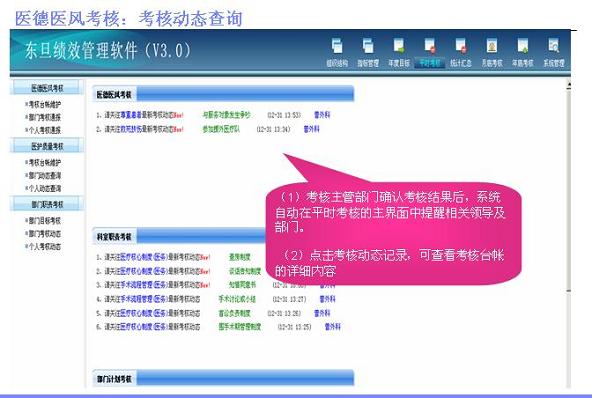Open the 手术讨论或小结 green record link
Image resolution: width=592 pixels, height=398 pixels.
coord(237,299)
